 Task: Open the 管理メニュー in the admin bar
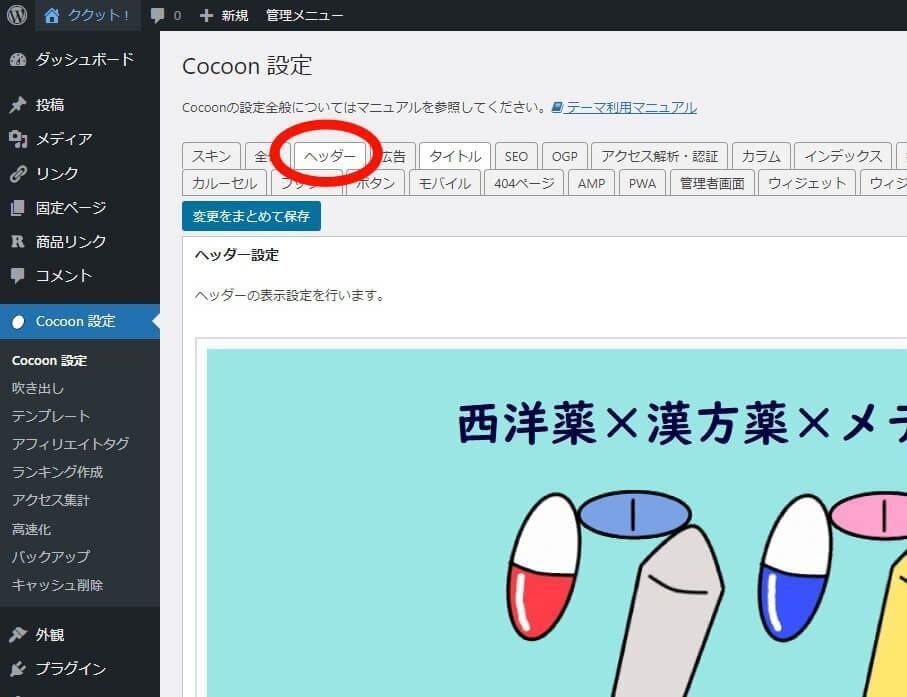tap(304, 16)
